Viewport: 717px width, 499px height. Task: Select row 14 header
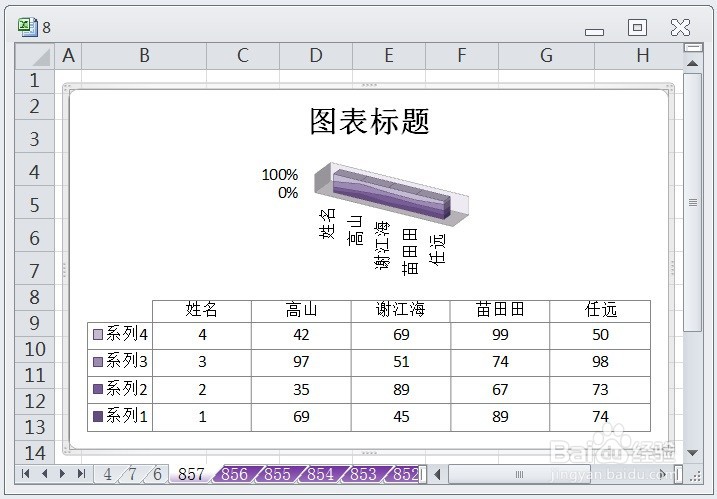[x=35, y=453]
